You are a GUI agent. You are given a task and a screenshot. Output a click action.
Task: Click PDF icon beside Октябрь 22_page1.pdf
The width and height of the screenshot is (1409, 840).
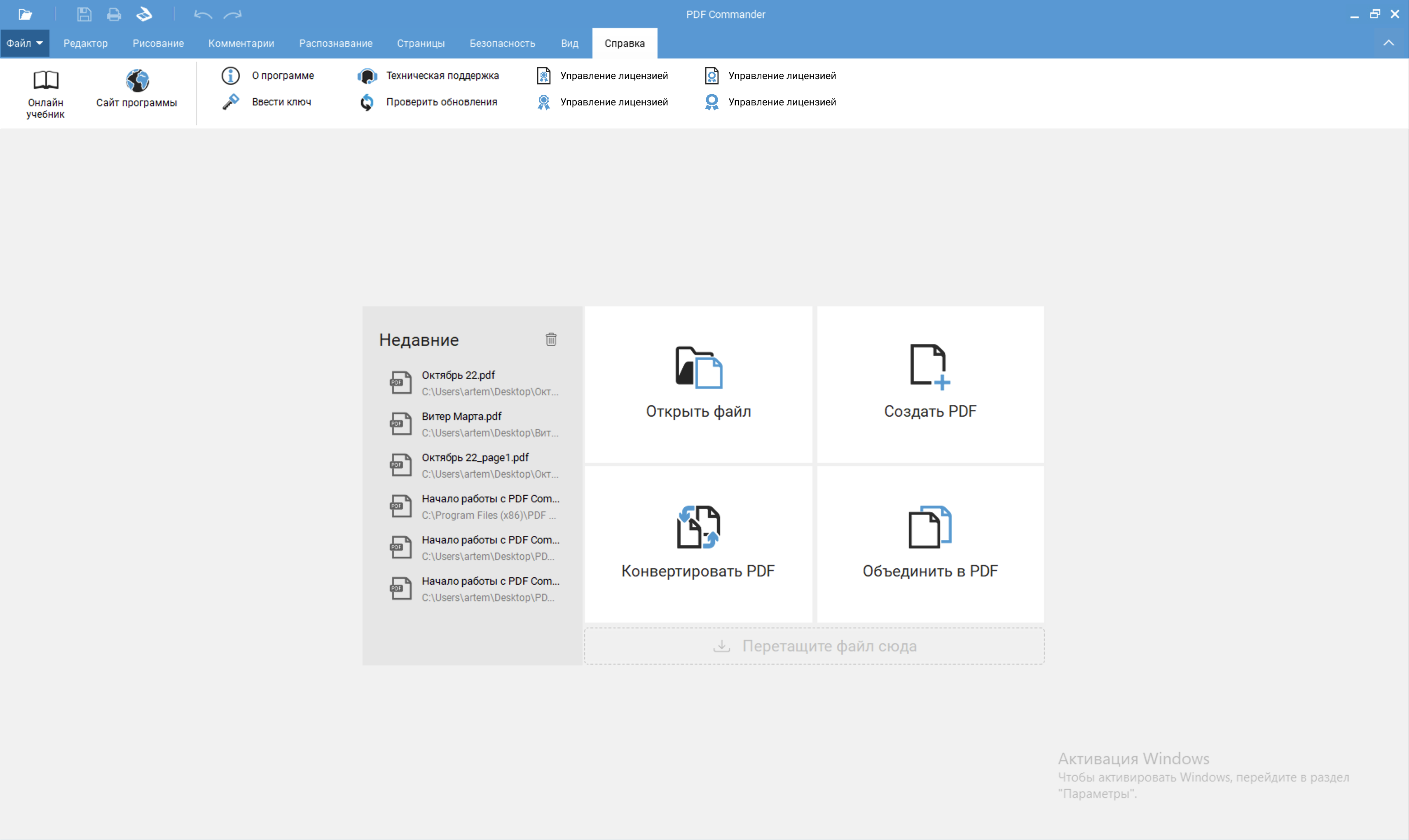pos(400,465)
